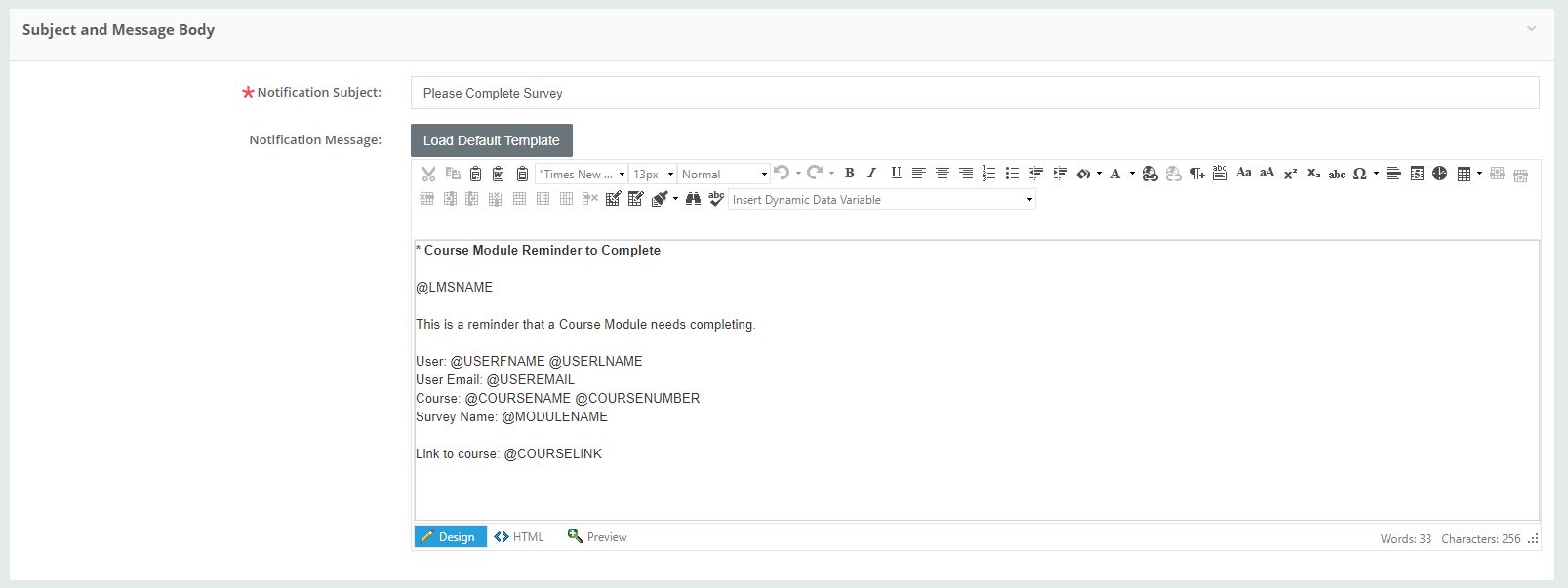Switch to the HTML view tab
The image size is (1568, 588).
(519, 537)
